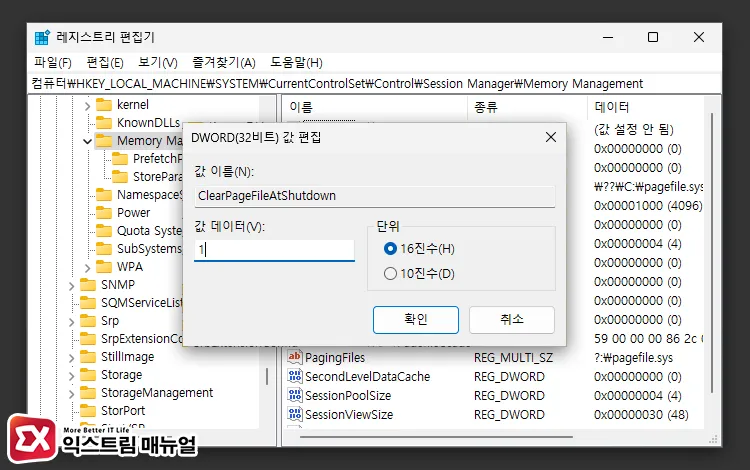Click the Srp folder icon
This screenshot has width=750, height=470.
coord(88,321)
